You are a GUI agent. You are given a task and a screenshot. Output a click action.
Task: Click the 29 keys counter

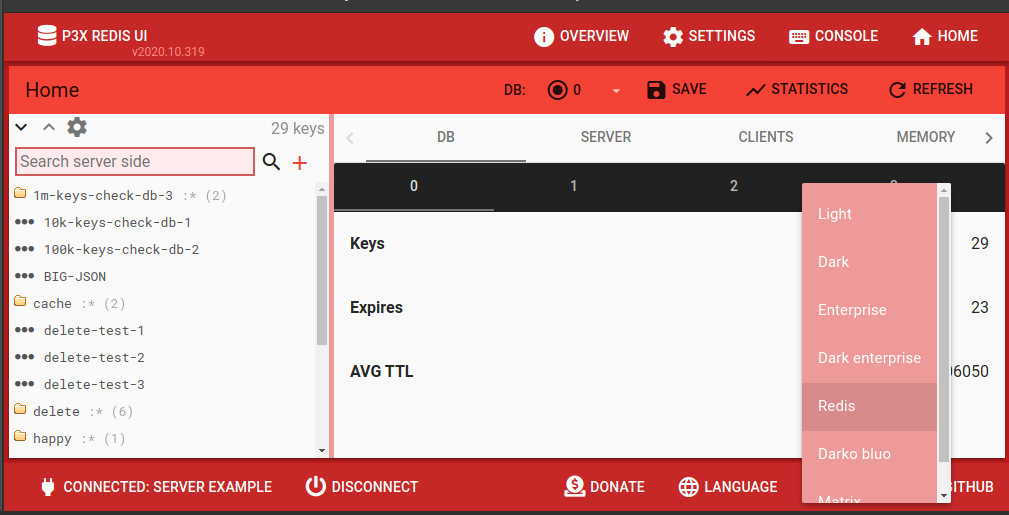point(298,129)
